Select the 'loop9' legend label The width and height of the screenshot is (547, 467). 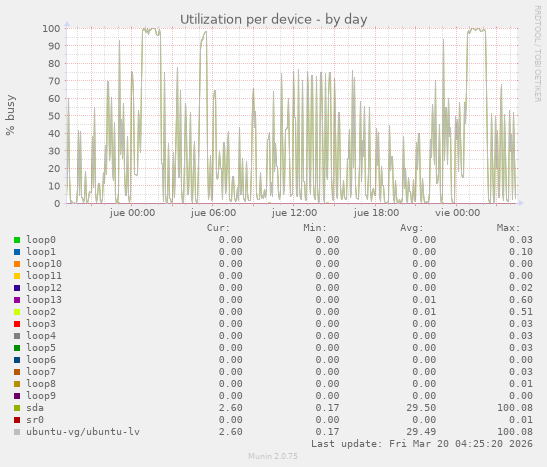[x=41, y=396]
